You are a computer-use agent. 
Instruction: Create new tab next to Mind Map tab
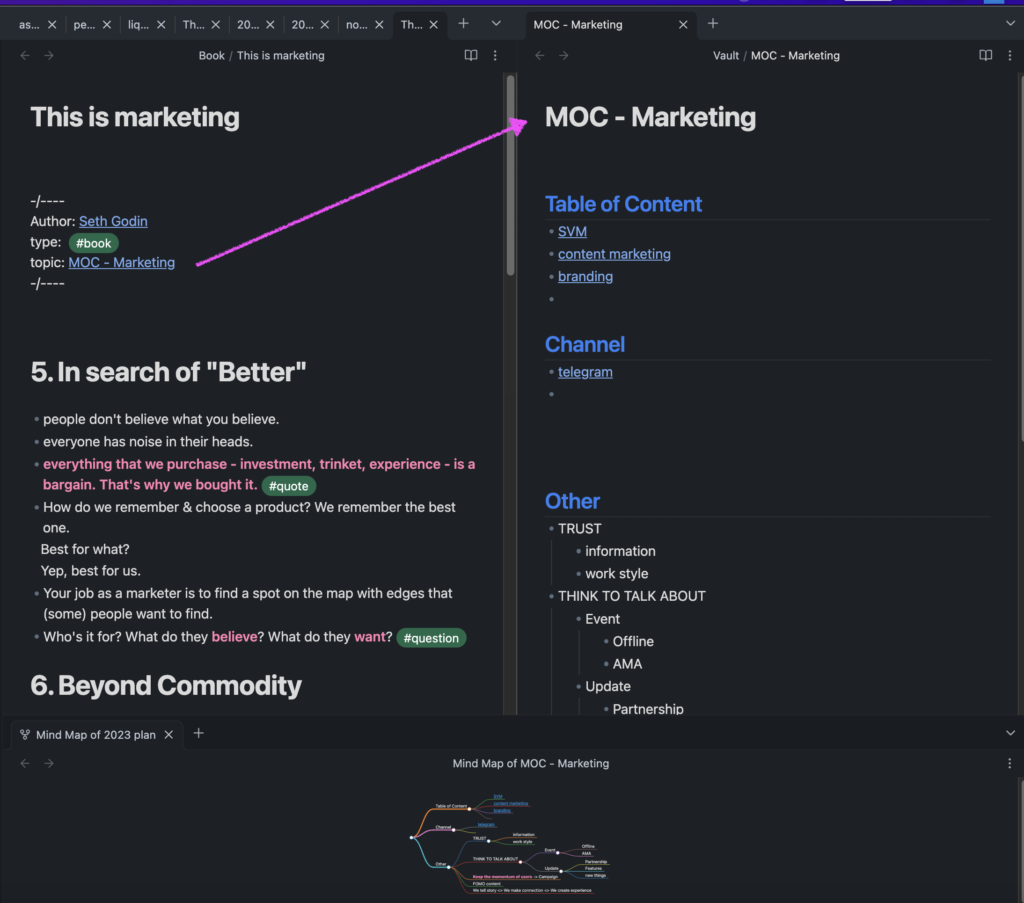pos(198,734)
